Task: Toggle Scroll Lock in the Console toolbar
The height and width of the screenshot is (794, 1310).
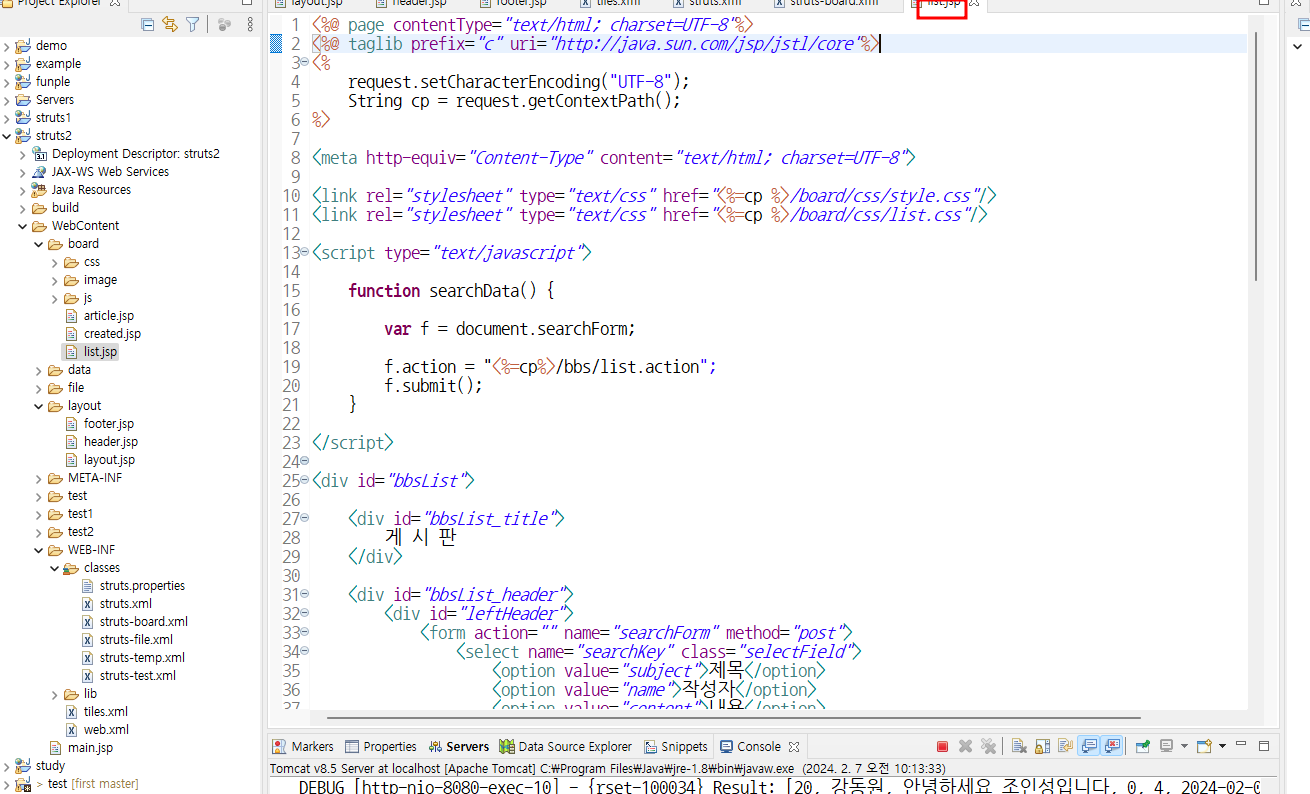Action: tap(1042, 746)
